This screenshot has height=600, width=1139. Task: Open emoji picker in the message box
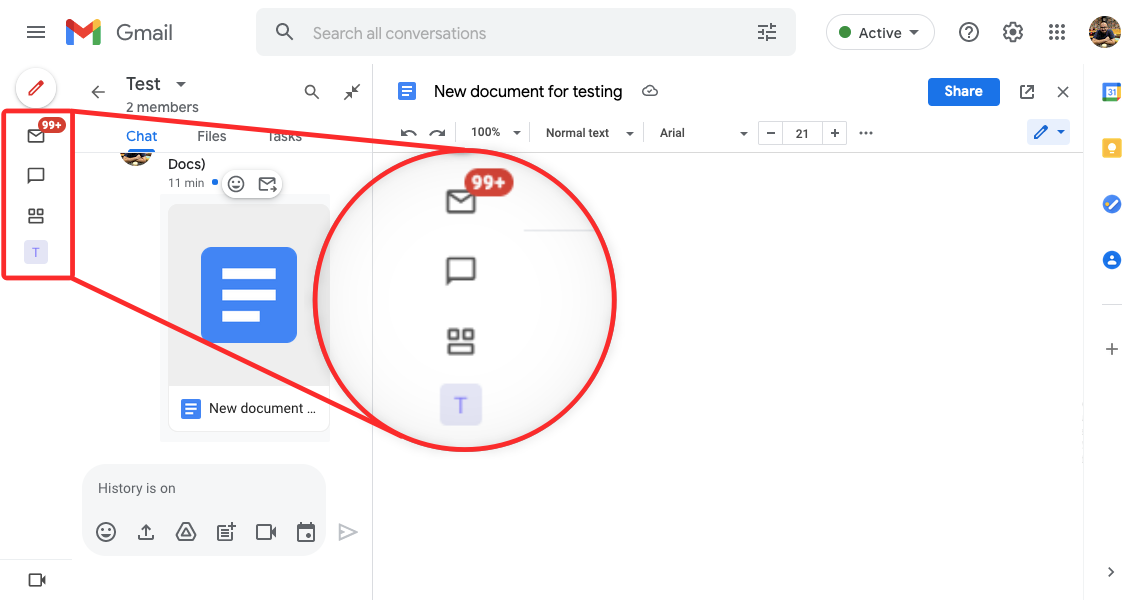pyautogui.click(x=106, y=532)
